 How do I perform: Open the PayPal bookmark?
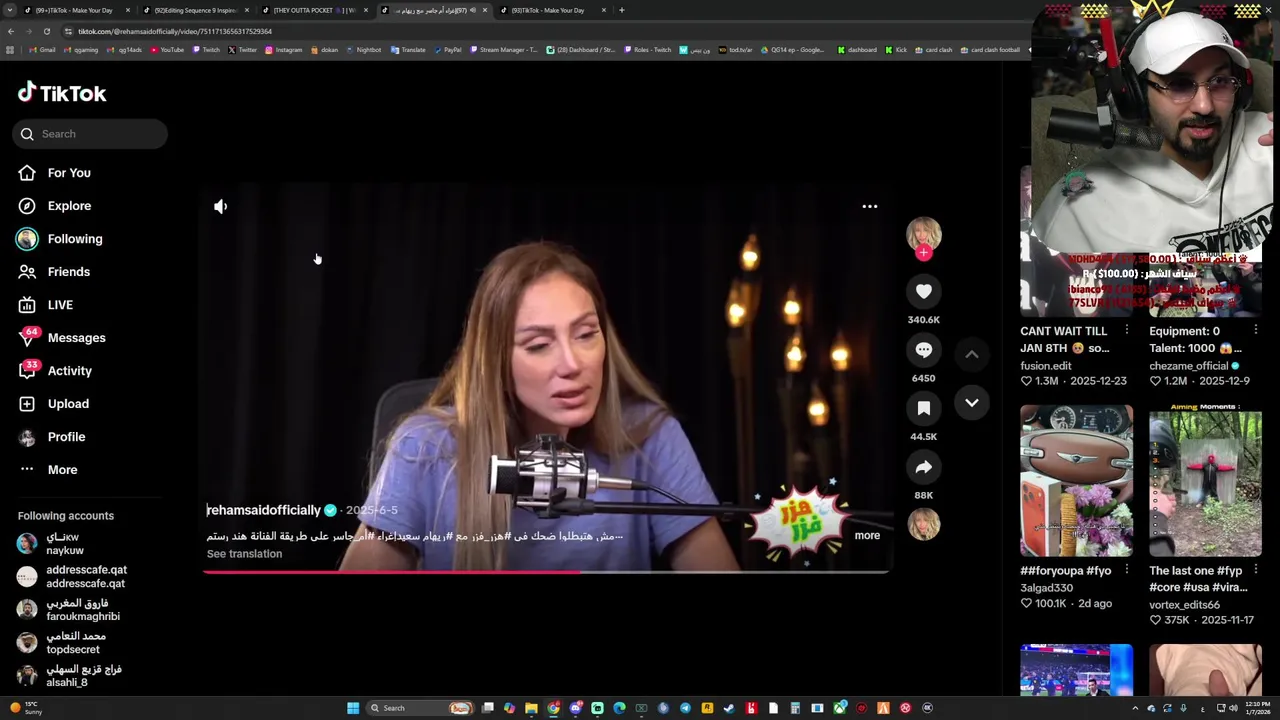(x=447, y=50)
